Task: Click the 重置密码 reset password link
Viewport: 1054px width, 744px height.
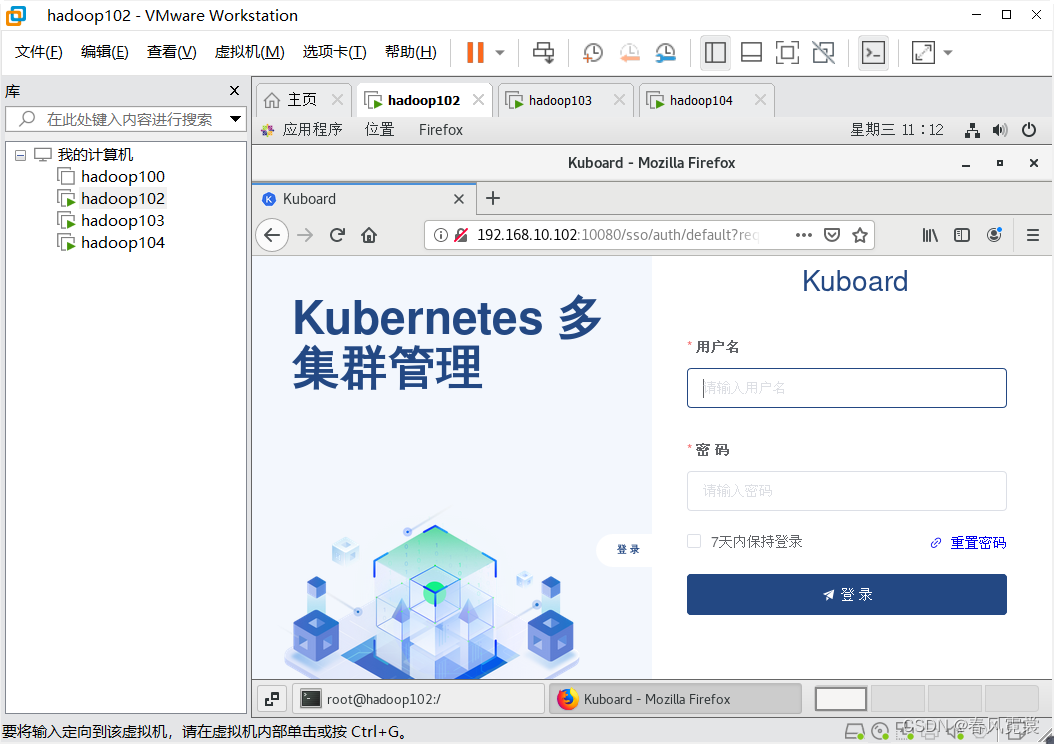Action: (x=978, y=542)
